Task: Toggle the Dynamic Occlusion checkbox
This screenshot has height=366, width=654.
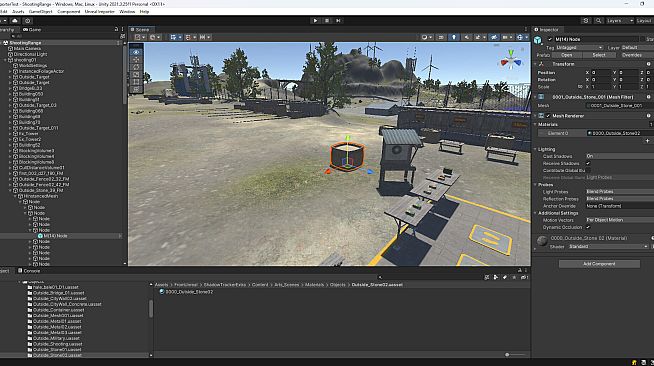Action: (x=588, y=227)
